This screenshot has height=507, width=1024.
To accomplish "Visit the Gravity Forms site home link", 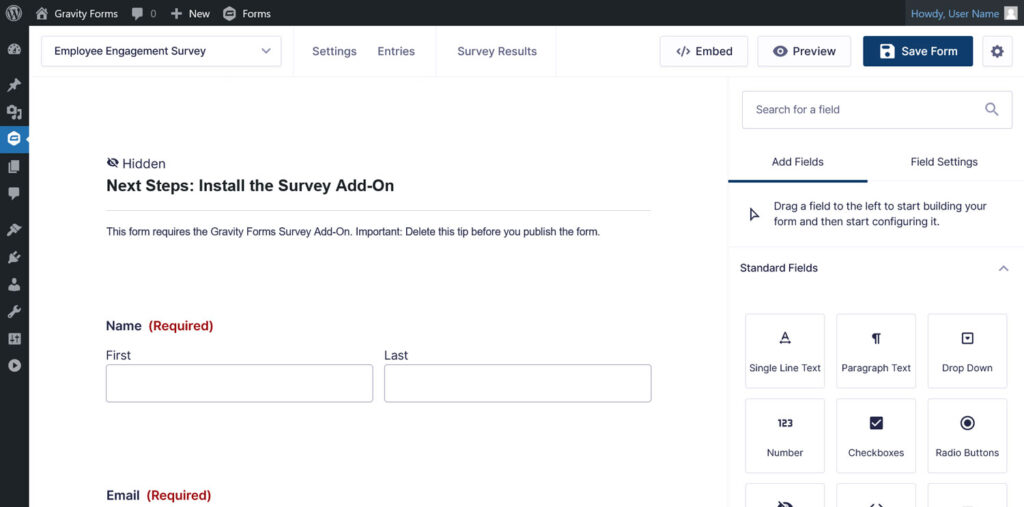I will [x=77, y=13].
